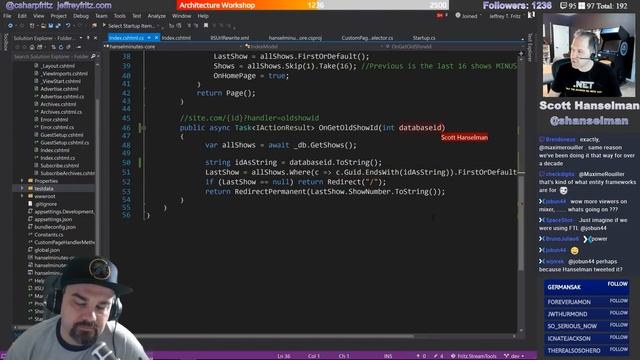Click the Properties folder icon

pos(30,181)
